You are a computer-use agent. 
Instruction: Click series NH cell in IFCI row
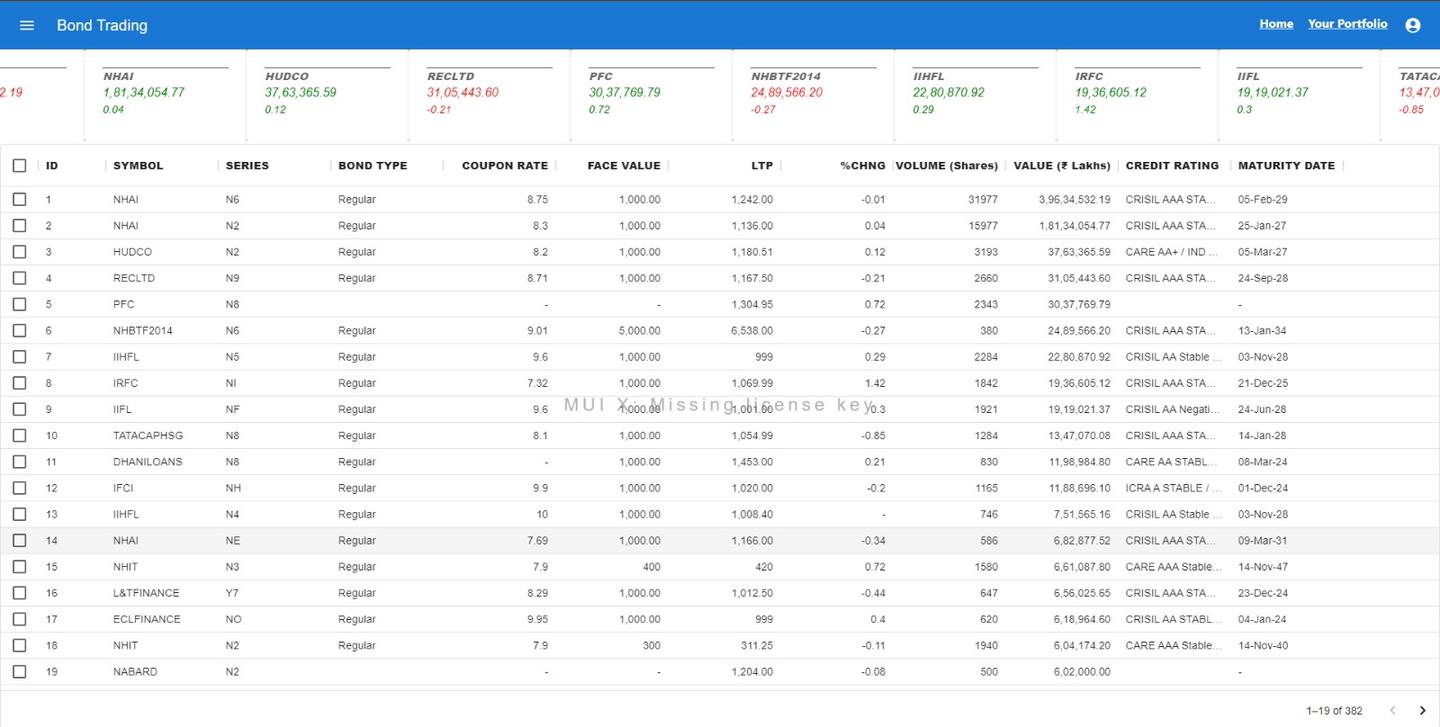(233, 488)
